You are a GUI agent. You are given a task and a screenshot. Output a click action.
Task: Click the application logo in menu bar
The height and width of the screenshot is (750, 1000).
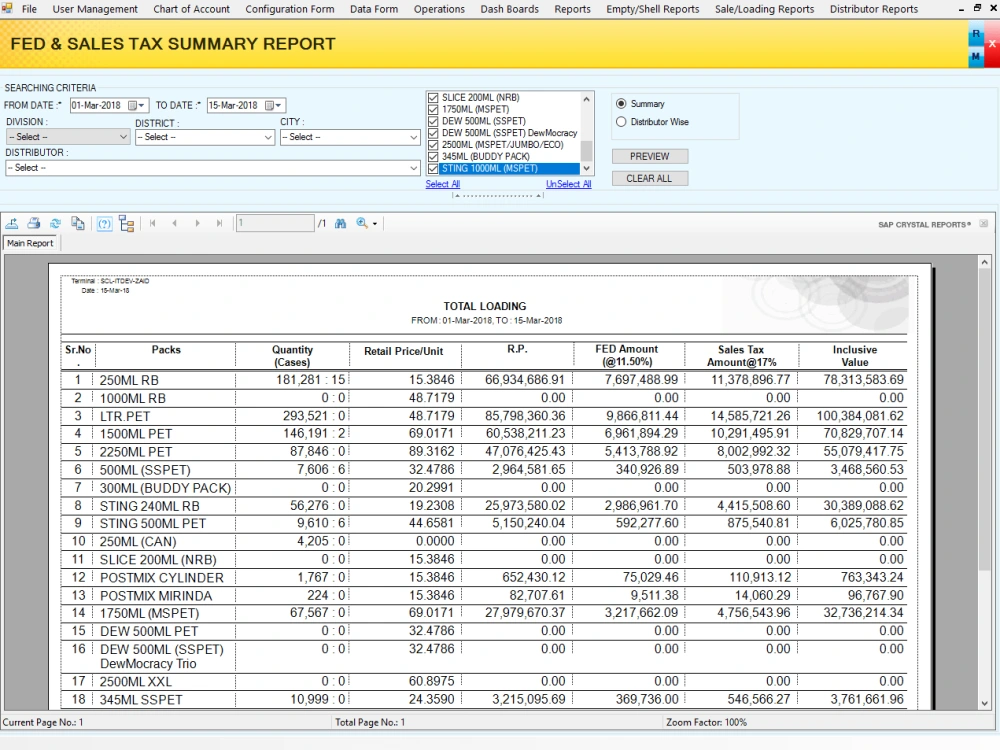click(7, 8)
